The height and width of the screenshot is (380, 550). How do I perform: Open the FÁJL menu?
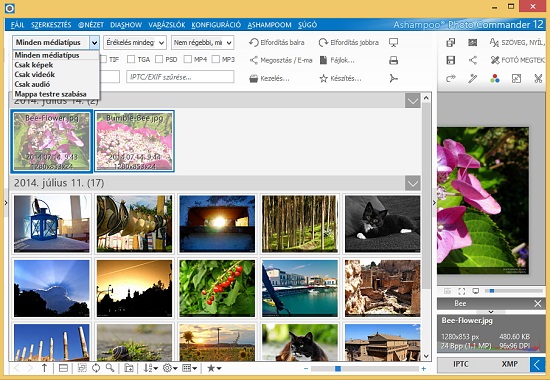pyautogui.click(x=17, y=25)
